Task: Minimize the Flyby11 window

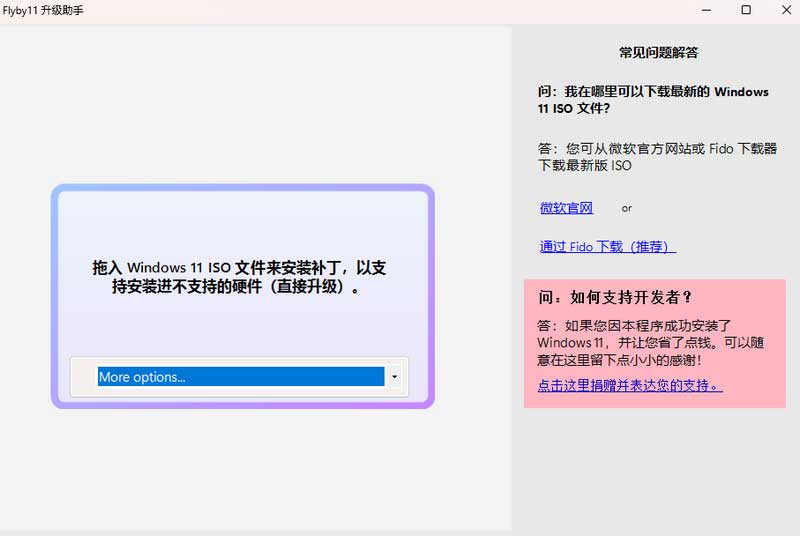Action: point(706,10)
